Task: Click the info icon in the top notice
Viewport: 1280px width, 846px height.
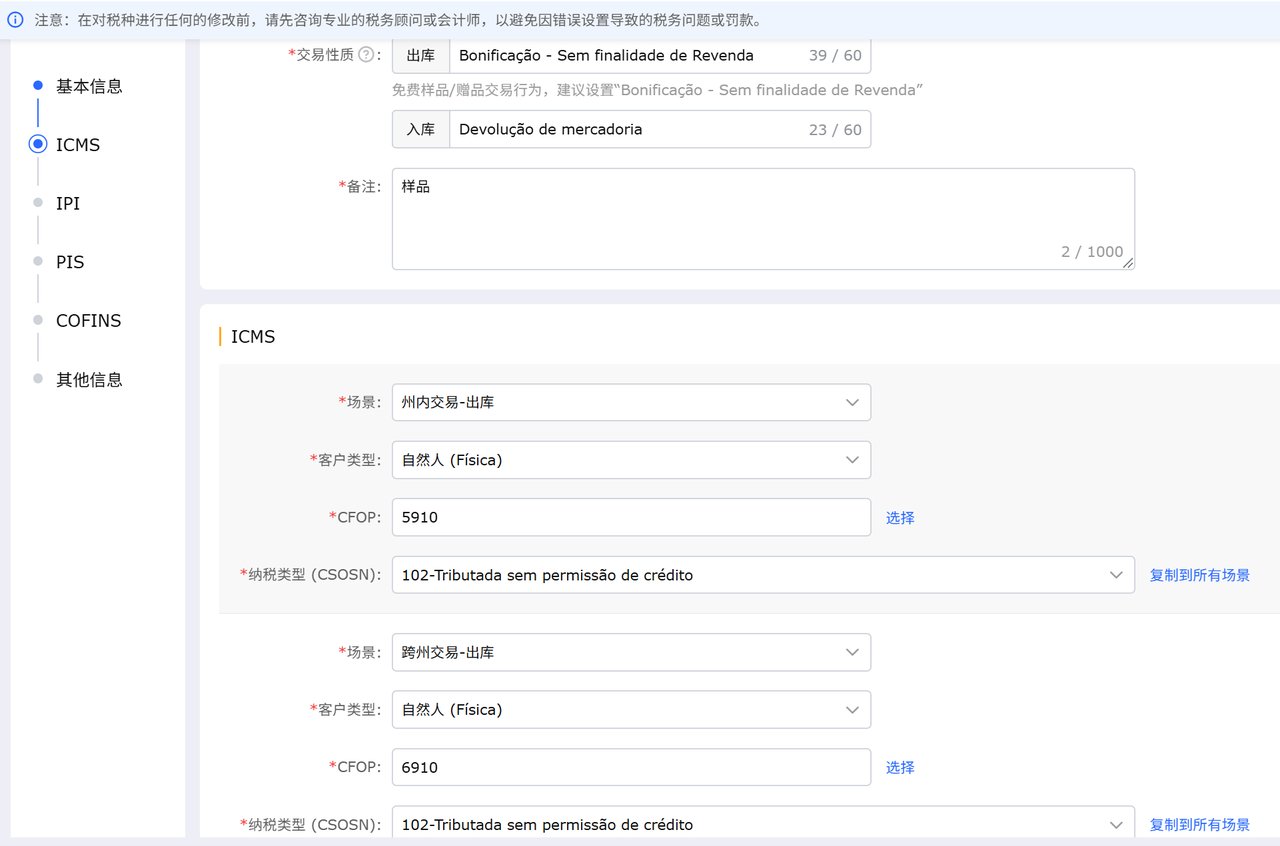Action: pos(16,20)
